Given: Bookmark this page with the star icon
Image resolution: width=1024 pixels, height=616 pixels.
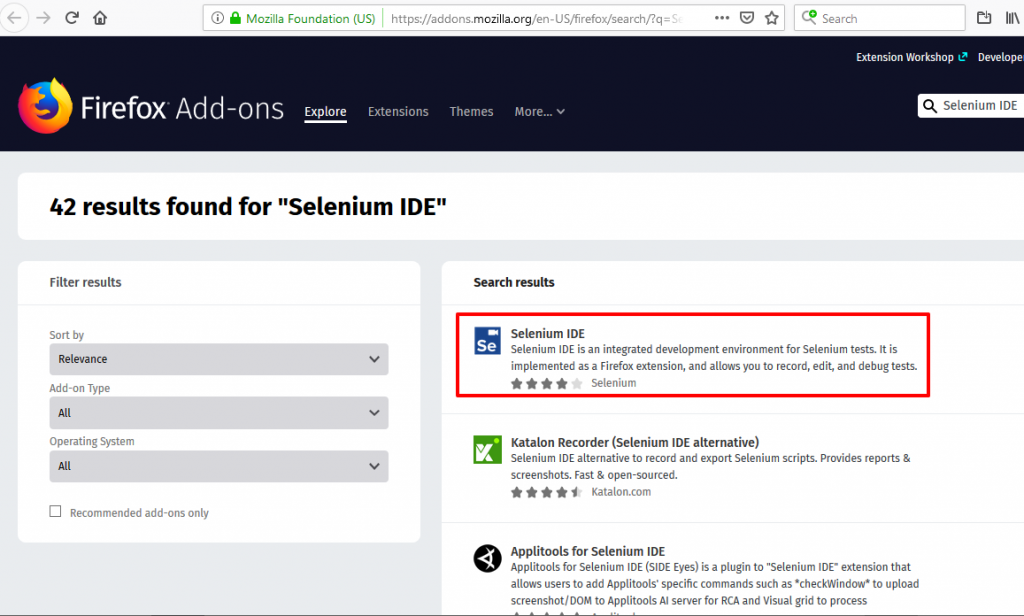Looking at the screenshot, I should point(771,18).
